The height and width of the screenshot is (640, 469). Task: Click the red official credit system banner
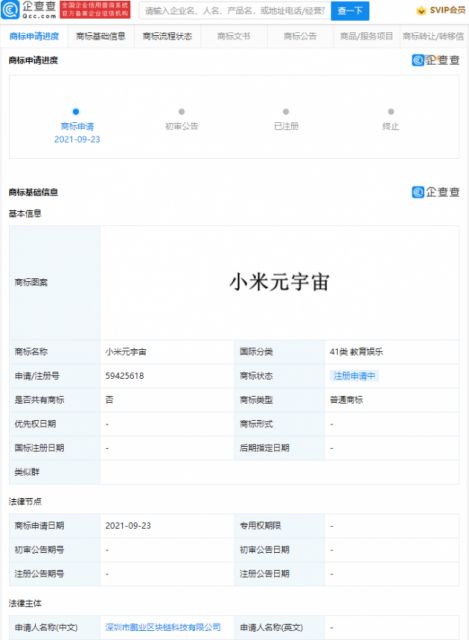[95, 10]
